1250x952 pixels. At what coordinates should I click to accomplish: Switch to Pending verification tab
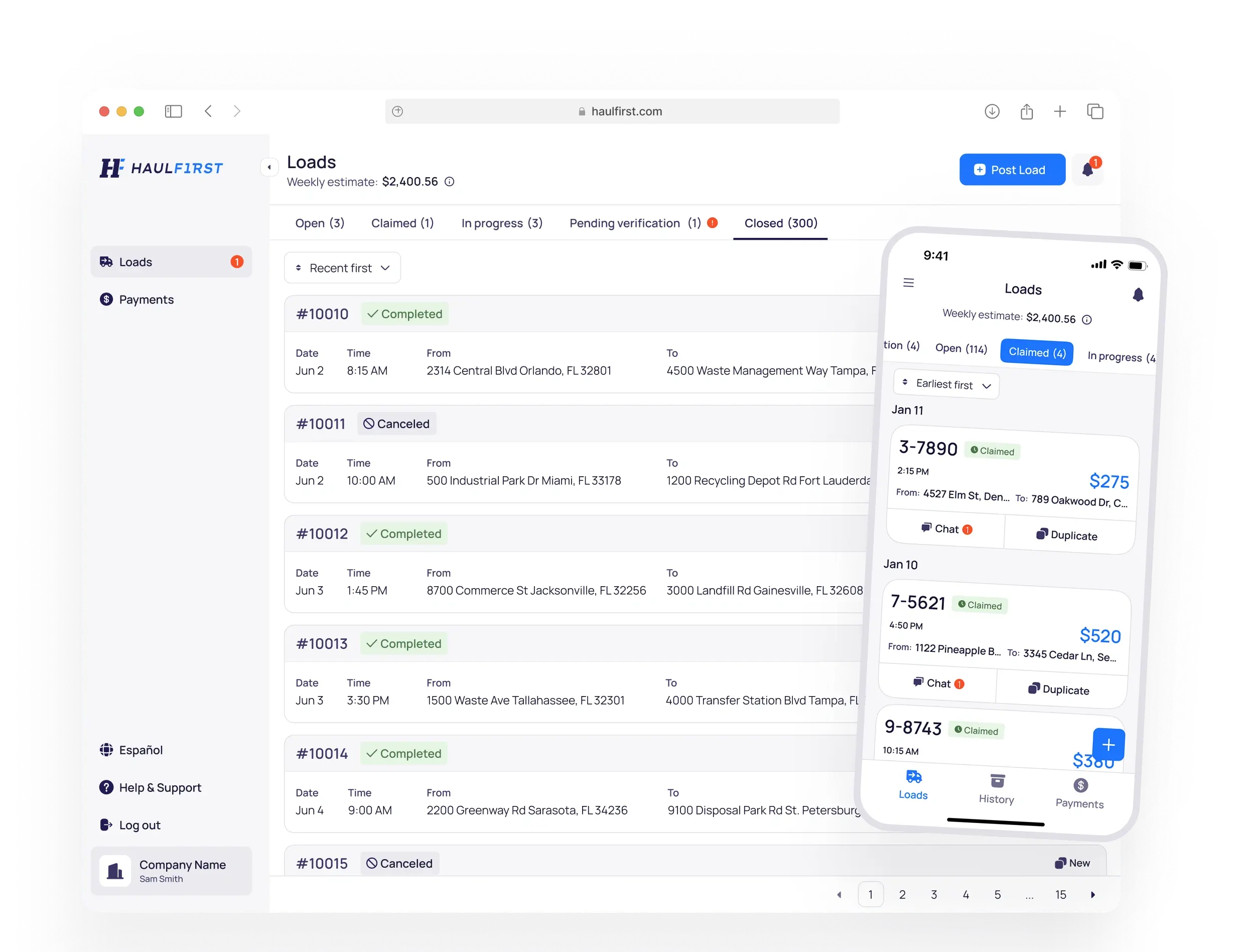635,223
